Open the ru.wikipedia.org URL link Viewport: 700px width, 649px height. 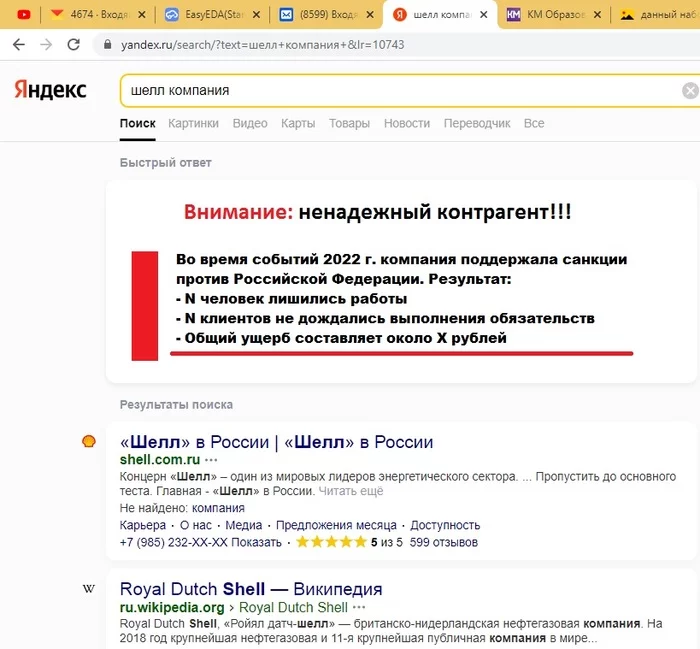(172, 607)
